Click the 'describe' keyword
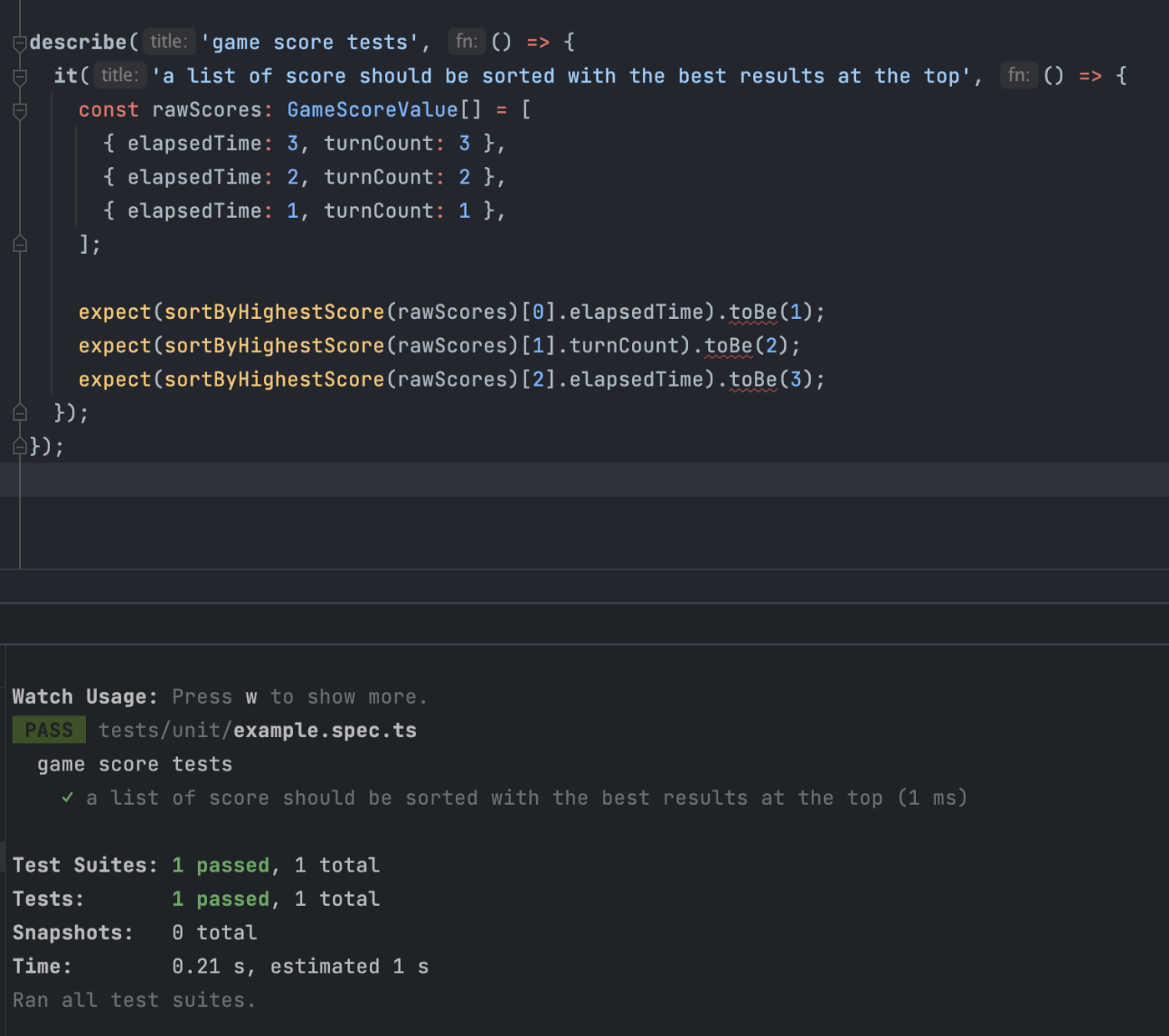 78,42
